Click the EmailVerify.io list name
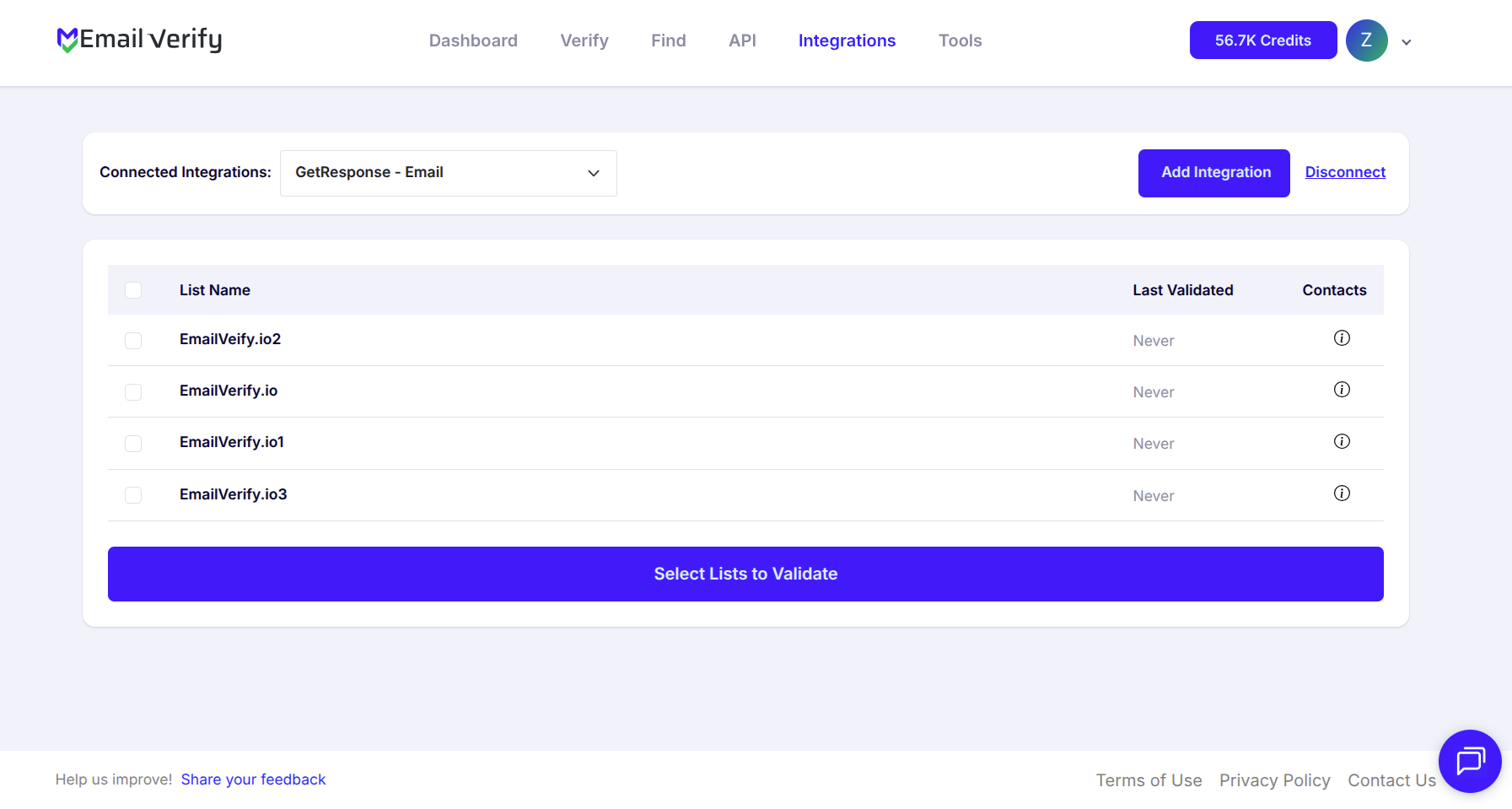 pyautogui.click(x=229, y=391)
